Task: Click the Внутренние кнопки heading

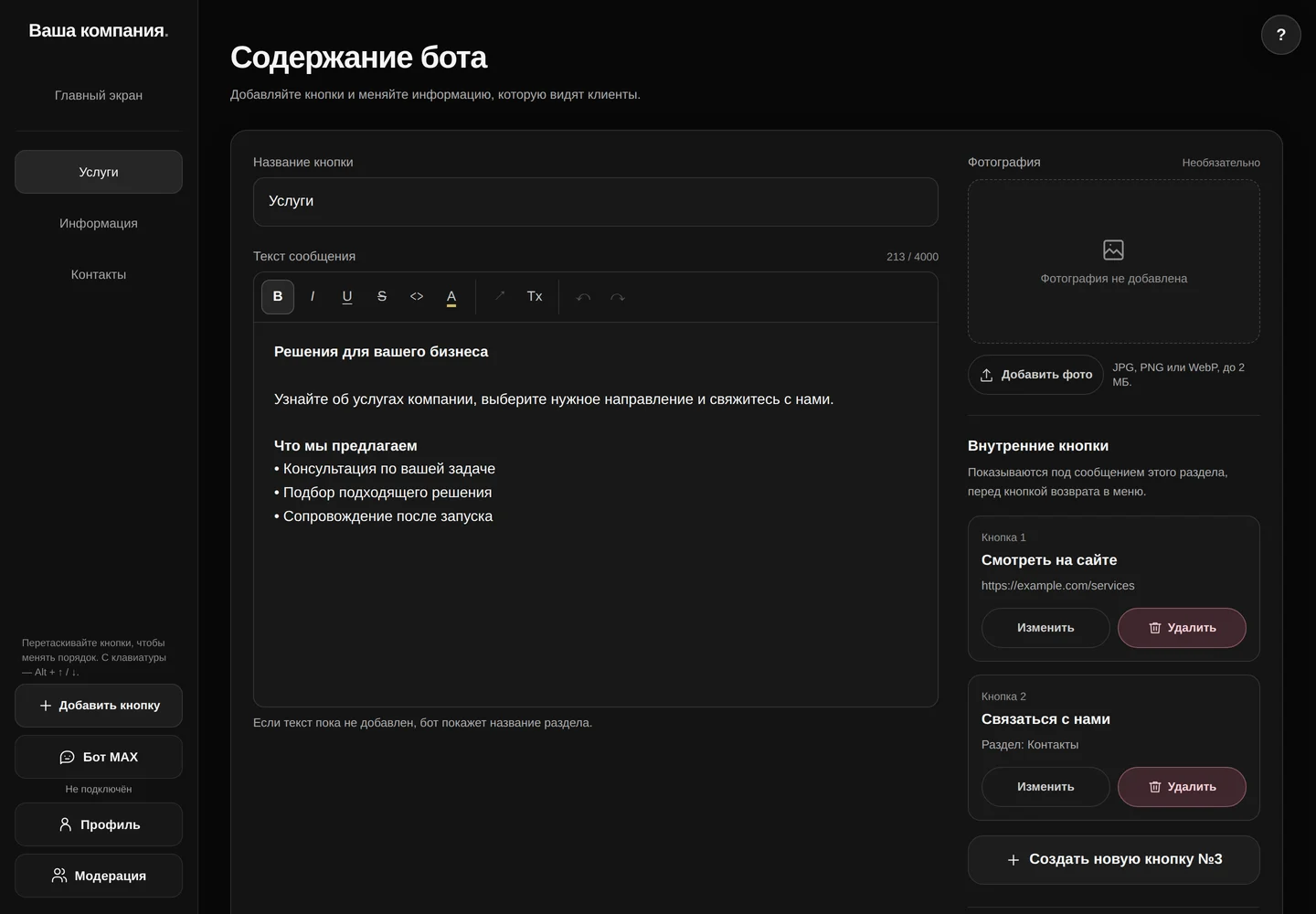Action: click(x=1038, y=446)
